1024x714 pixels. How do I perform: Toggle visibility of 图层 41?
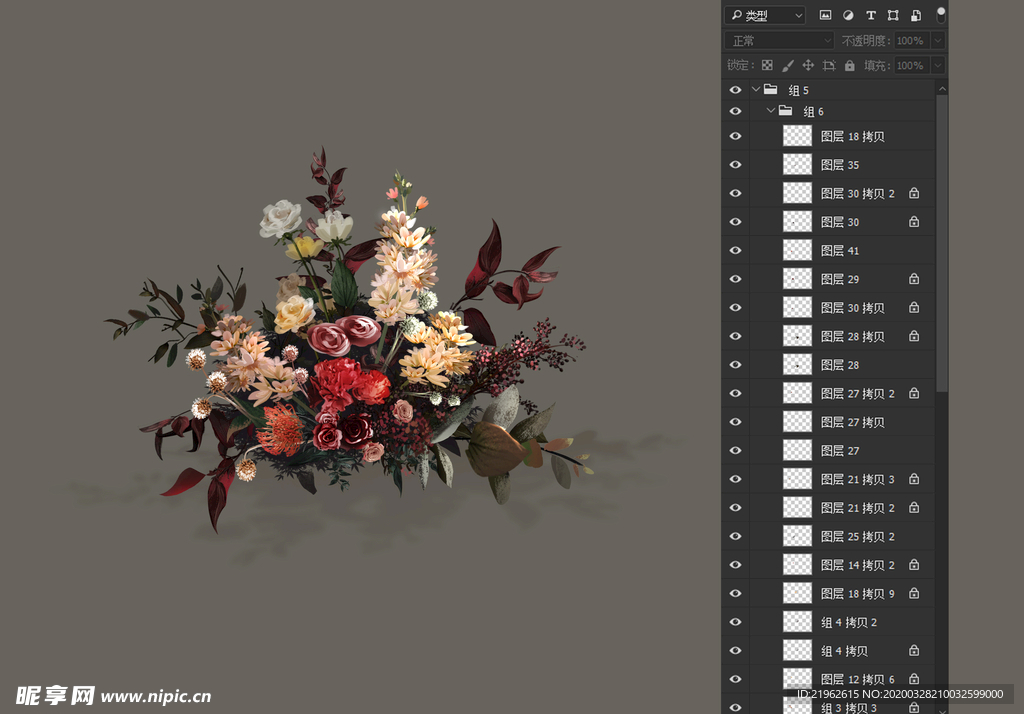[735, 250]
